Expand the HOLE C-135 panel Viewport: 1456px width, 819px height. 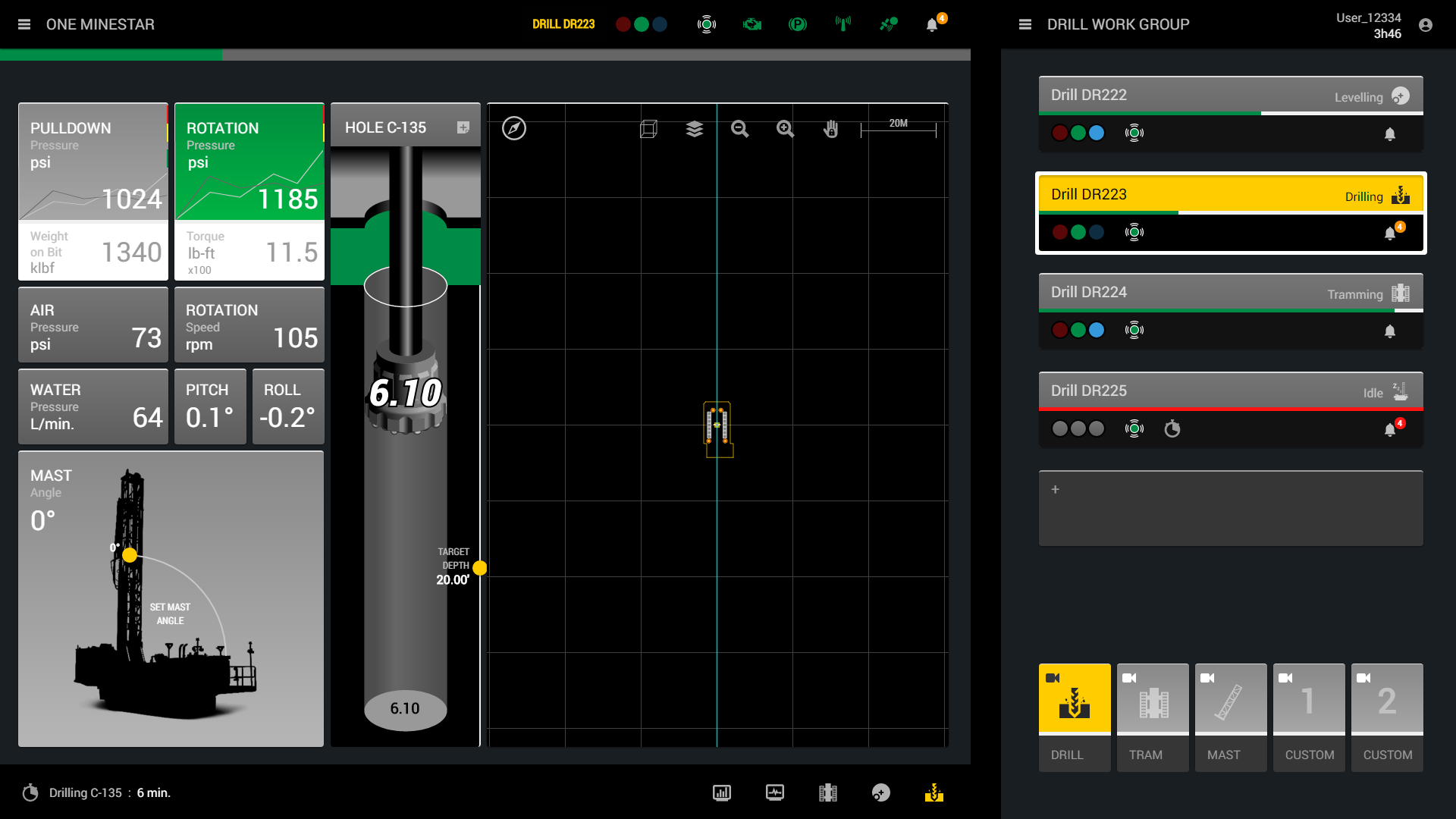coord(463,127)
